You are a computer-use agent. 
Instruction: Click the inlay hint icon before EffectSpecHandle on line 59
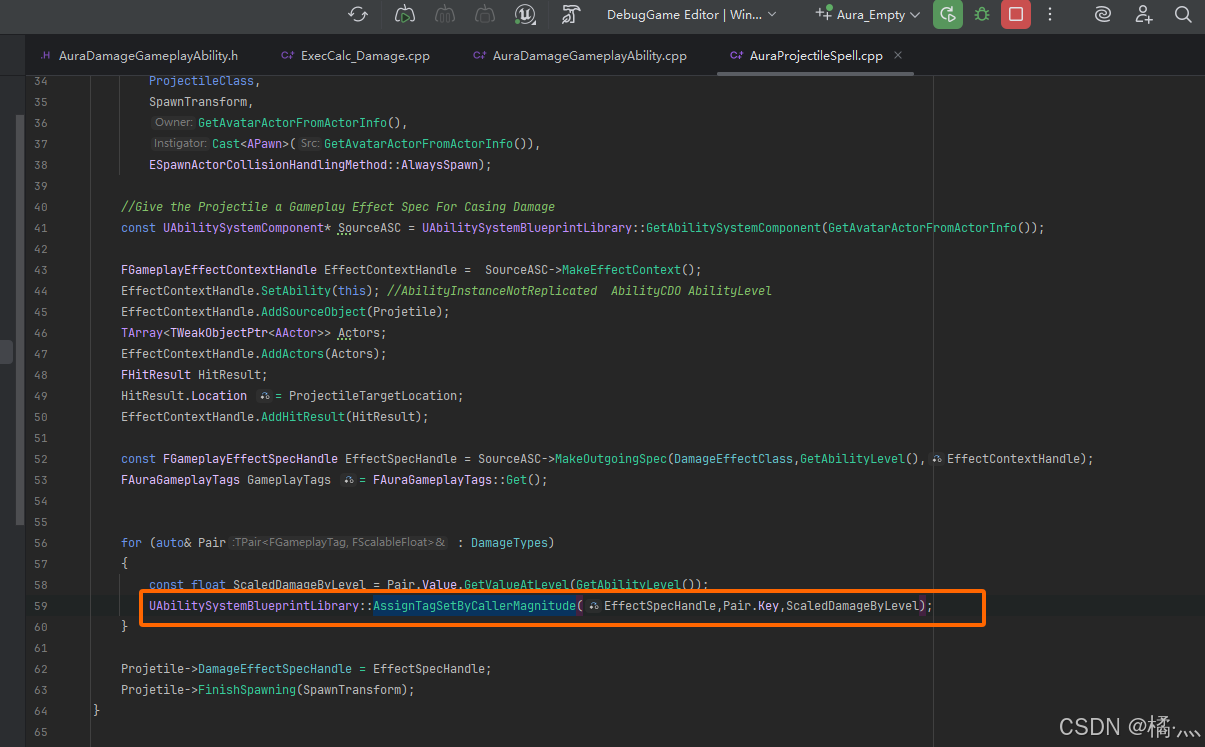[594, 606]
